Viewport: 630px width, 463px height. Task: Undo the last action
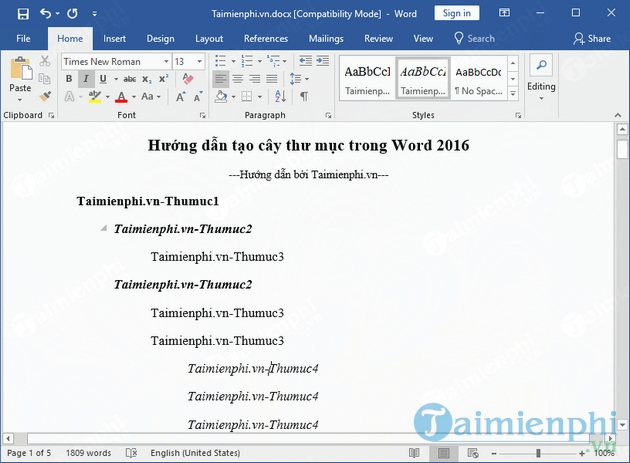[46, 14]
